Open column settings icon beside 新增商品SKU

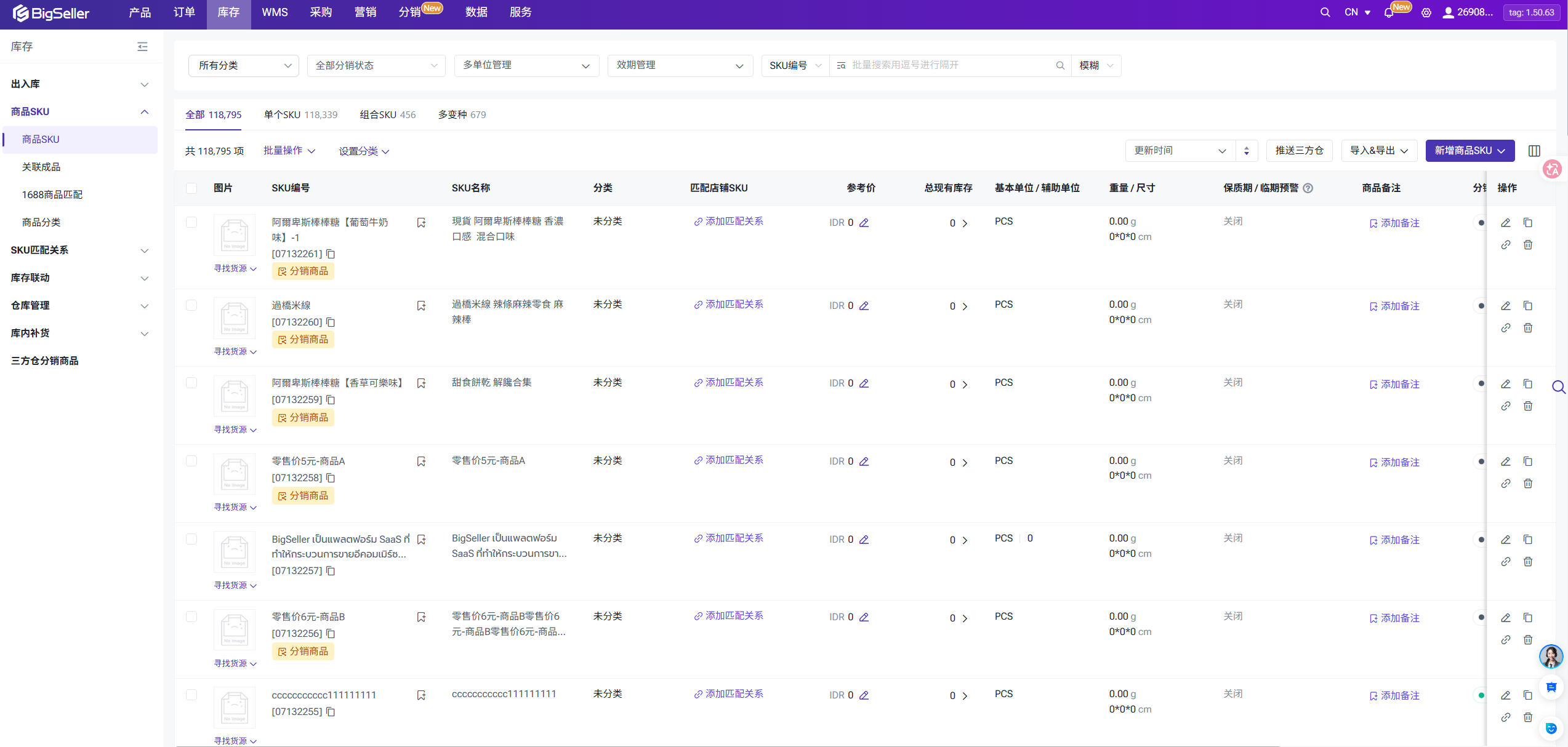tap(1534, 151)
